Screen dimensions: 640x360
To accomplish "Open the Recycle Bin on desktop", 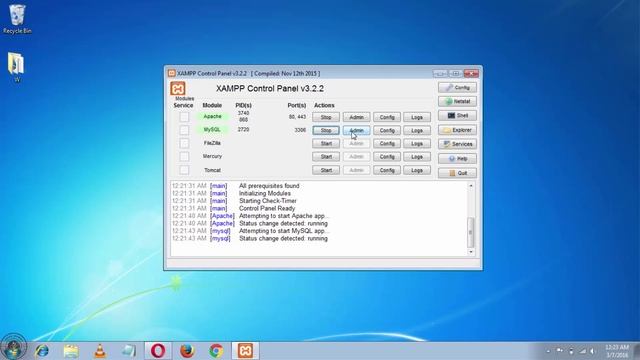I will (17, 19).
